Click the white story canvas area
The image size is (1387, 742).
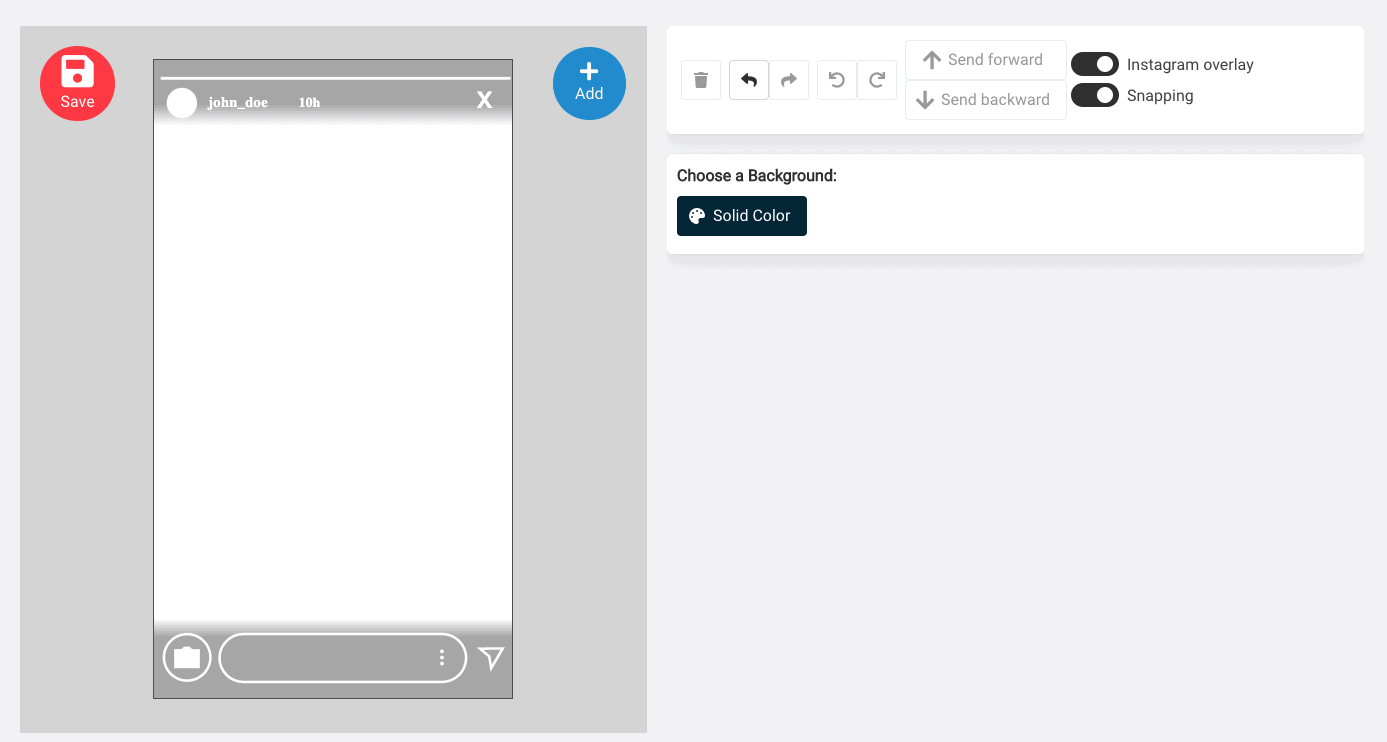point(333,378)
